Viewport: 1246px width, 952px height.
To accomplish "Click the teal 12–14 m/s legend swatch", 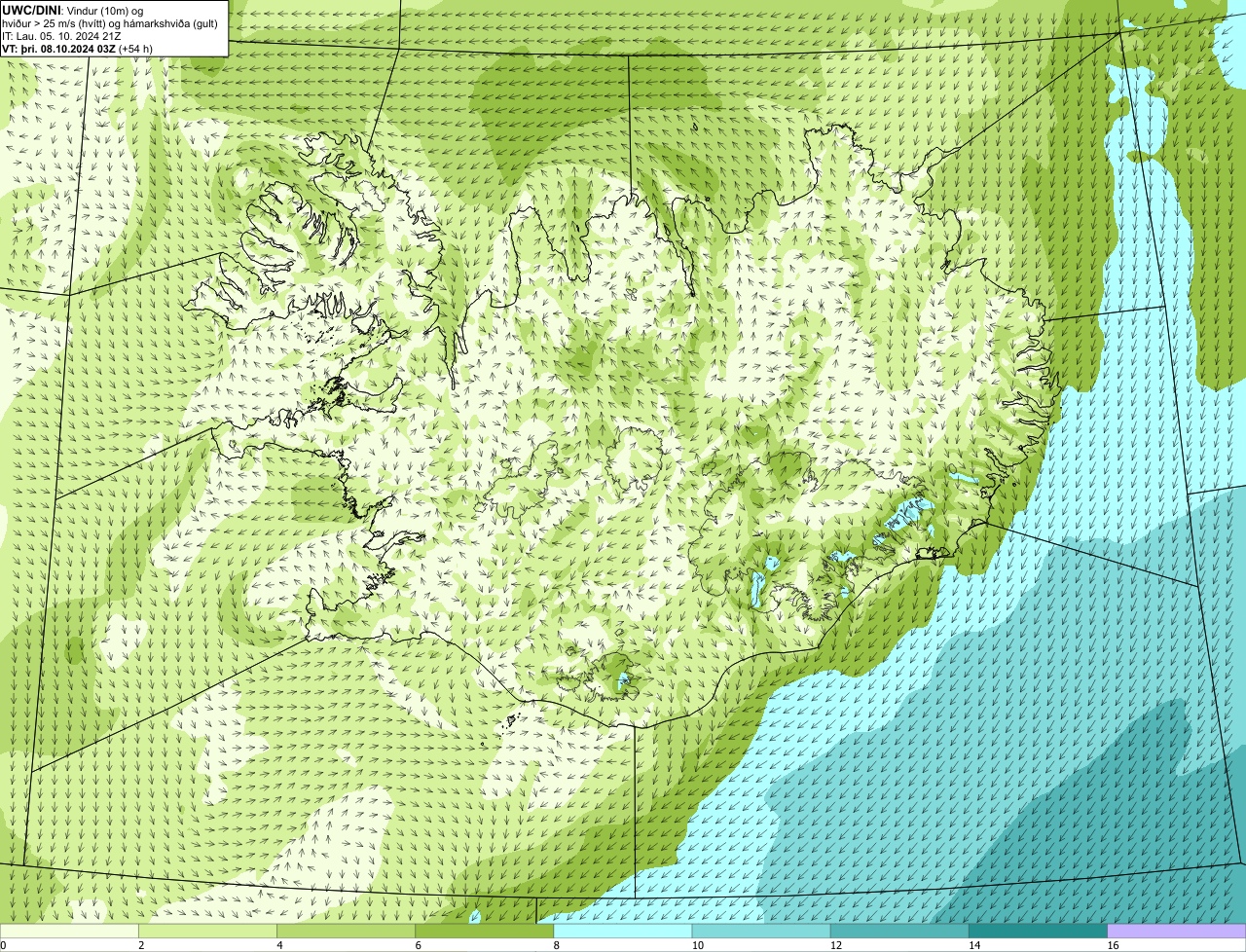I will pyautogui.click(x=899, y=932).
